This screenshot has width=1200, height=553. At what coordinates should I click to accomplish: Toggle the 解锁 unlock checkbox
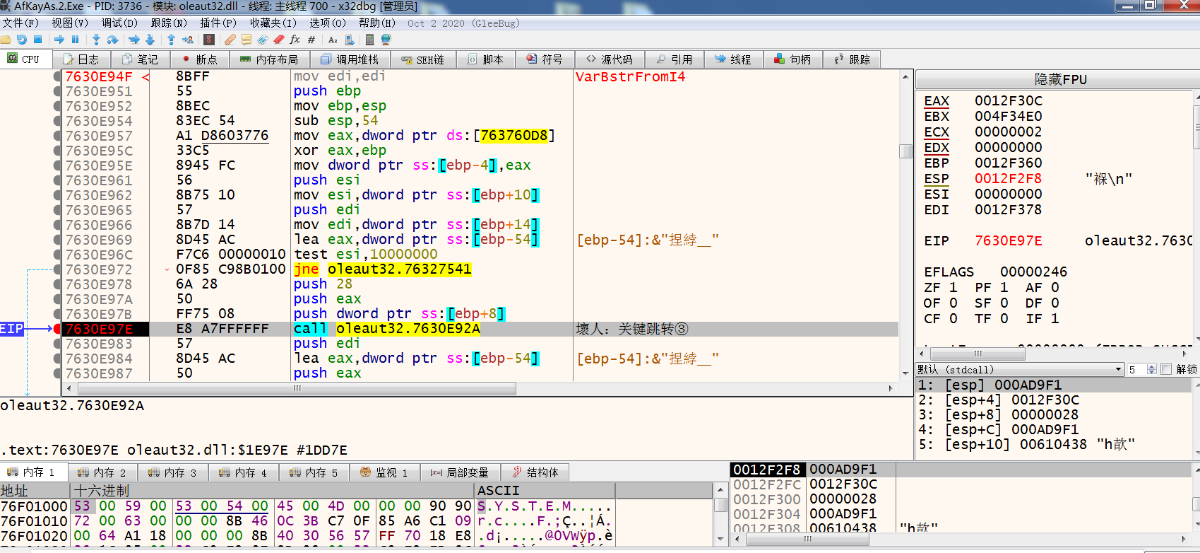click(x=1168, y=369)
